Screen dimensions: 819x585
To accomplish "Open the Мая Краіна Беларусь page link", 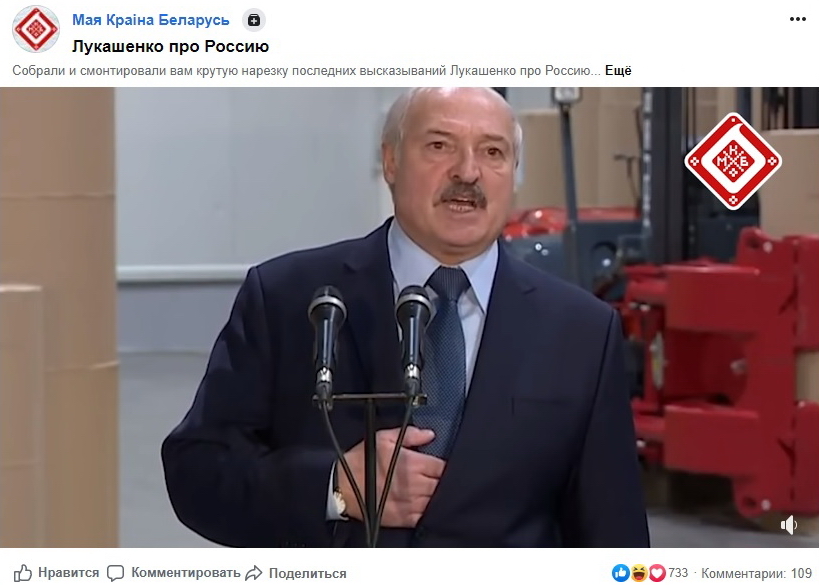I will tap(150, 20).
